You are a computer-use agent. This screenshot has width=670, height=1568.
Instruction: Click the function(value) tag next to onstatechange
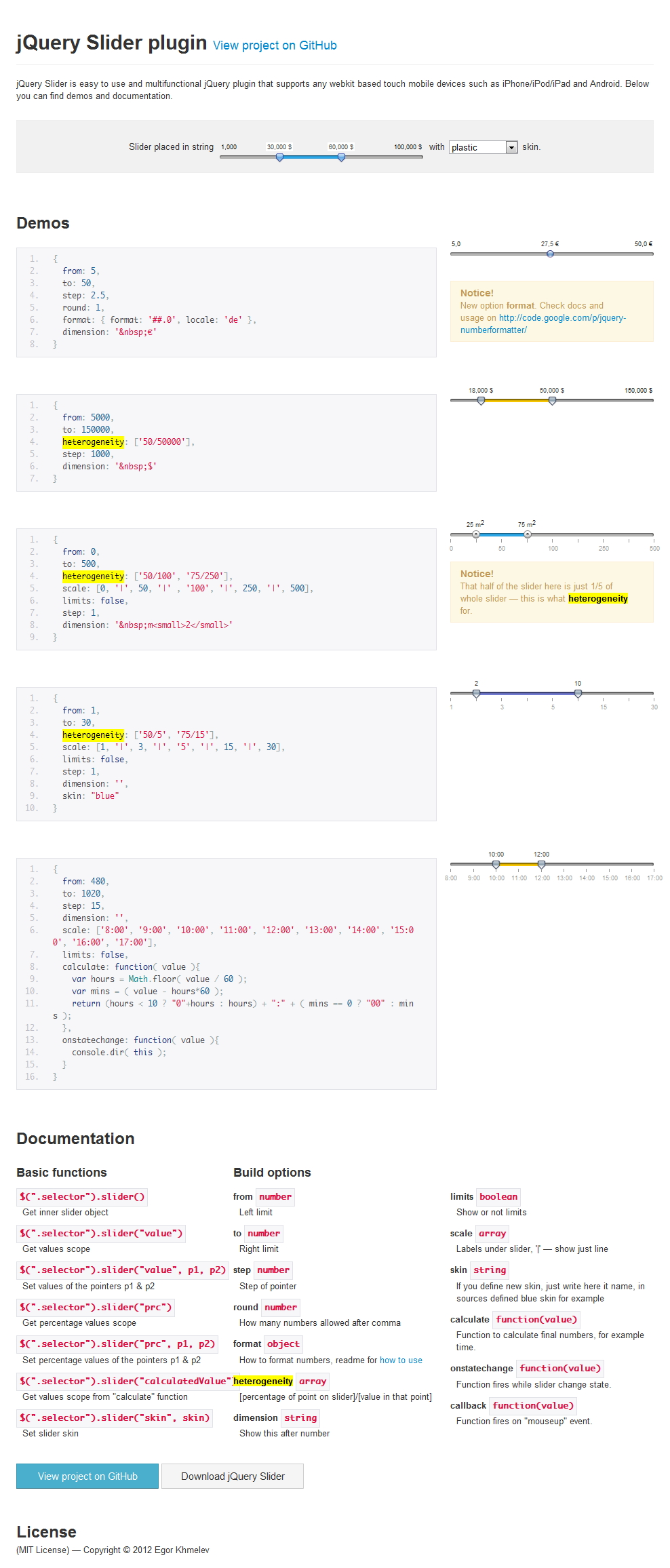pyautogui.click(x=560, y=1368)
